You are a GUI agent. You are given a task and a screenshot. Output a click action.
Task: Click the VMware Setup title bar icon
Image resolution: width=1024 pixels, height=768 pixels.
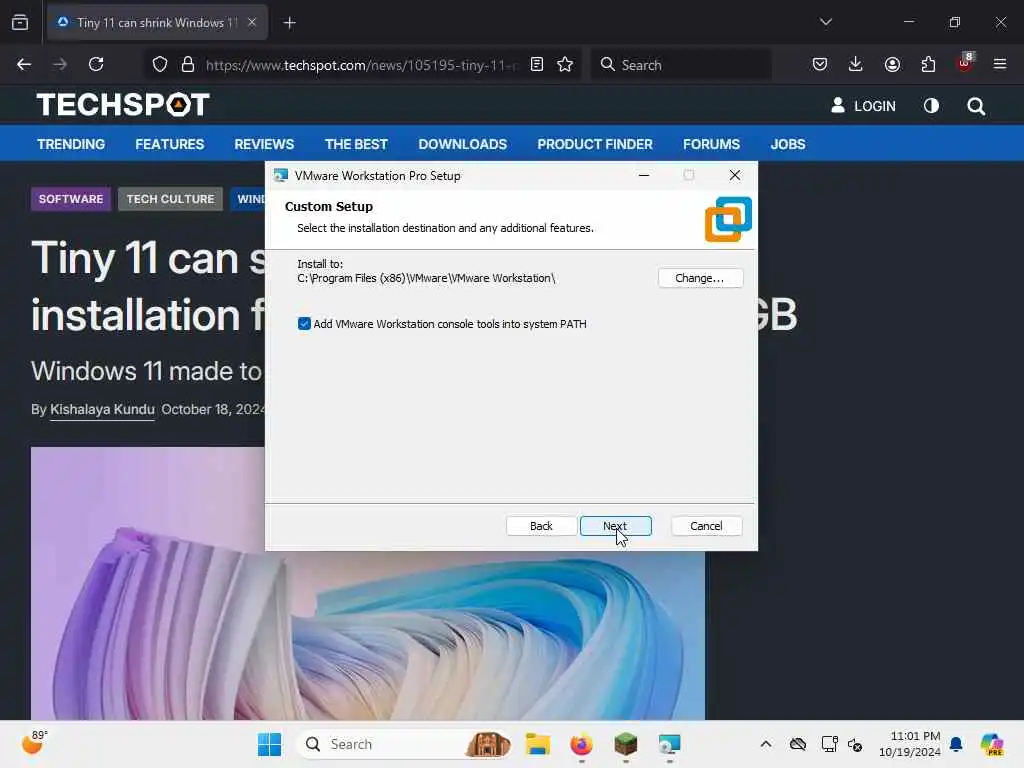tap(281, 175)
